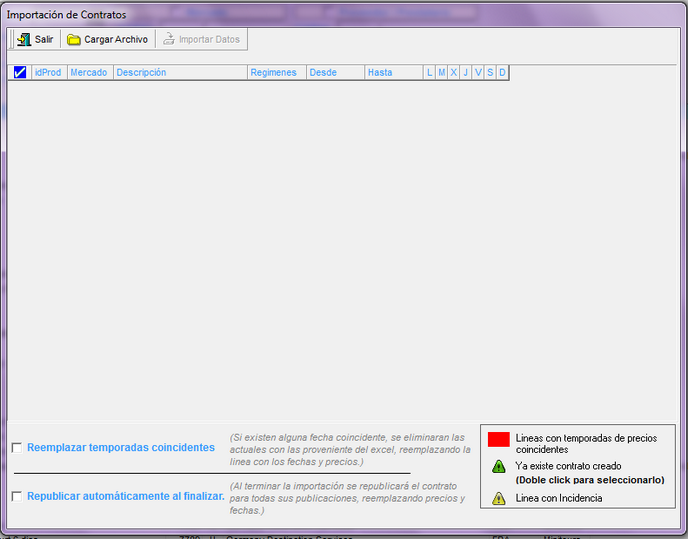Click the red coinciding seasons color swatch
The height and width of the screenshot is (539, 688).
pos(498,439)
